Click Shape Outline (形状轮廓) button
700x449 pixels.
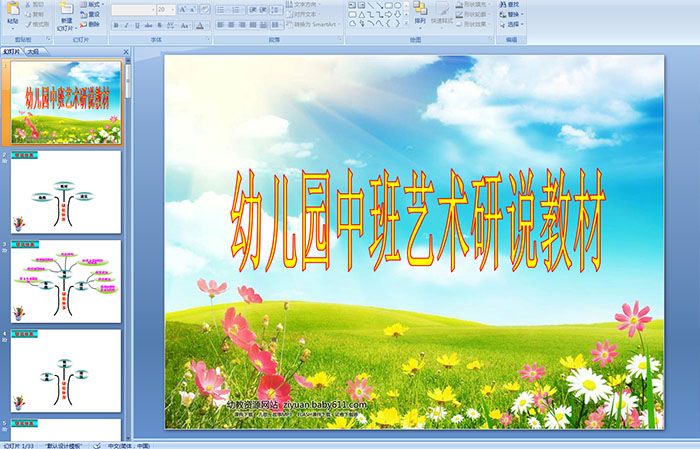474,14
